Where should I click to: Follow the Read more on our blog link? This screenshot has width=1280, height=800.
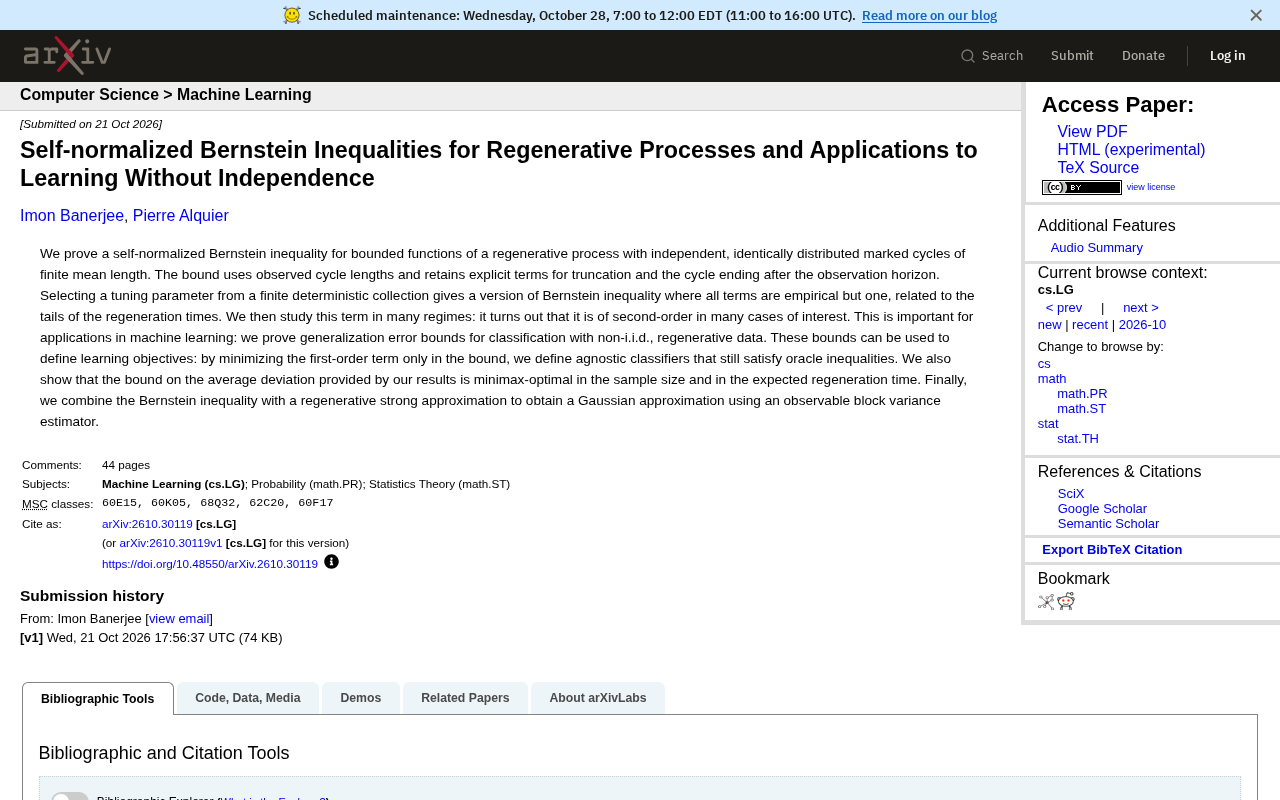[929, 15]
